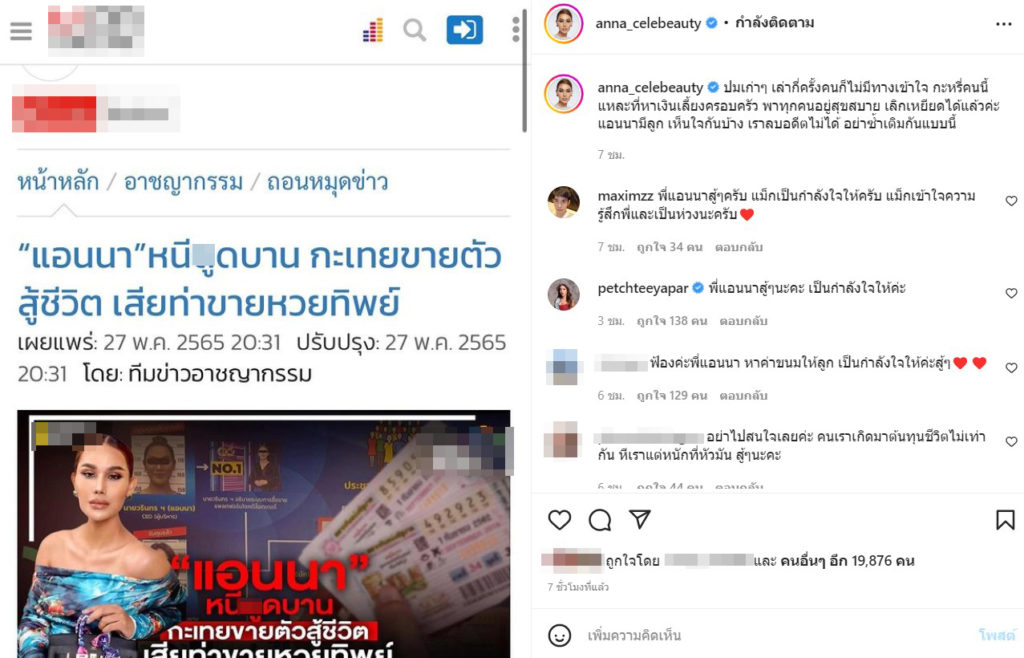The image size is (1024, 658).
Task: Open the vertical three-dot menu
Action: click(x=516, y=29)
